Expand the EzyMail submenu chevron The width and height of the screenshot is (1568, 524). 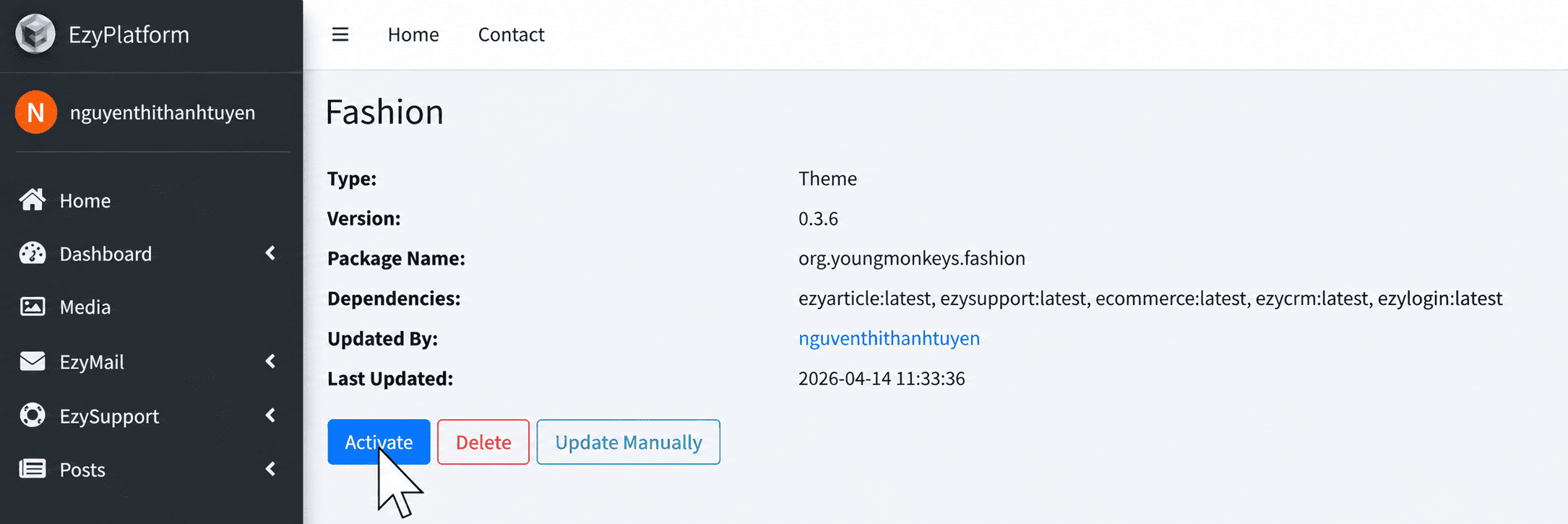pyautogui.click(x=270, y=361)
